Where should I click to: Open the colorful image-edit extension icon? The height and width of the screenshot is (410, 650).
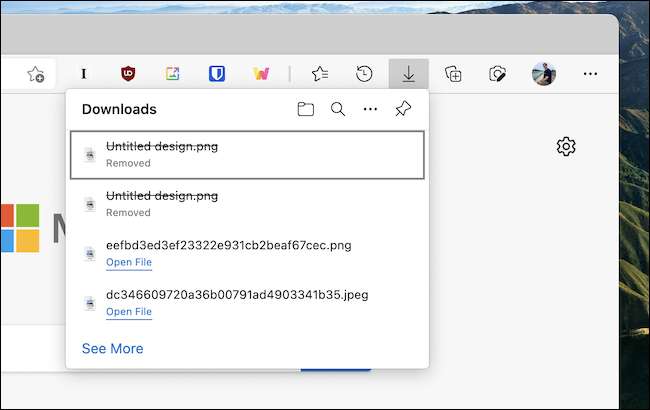click(172, 74)
